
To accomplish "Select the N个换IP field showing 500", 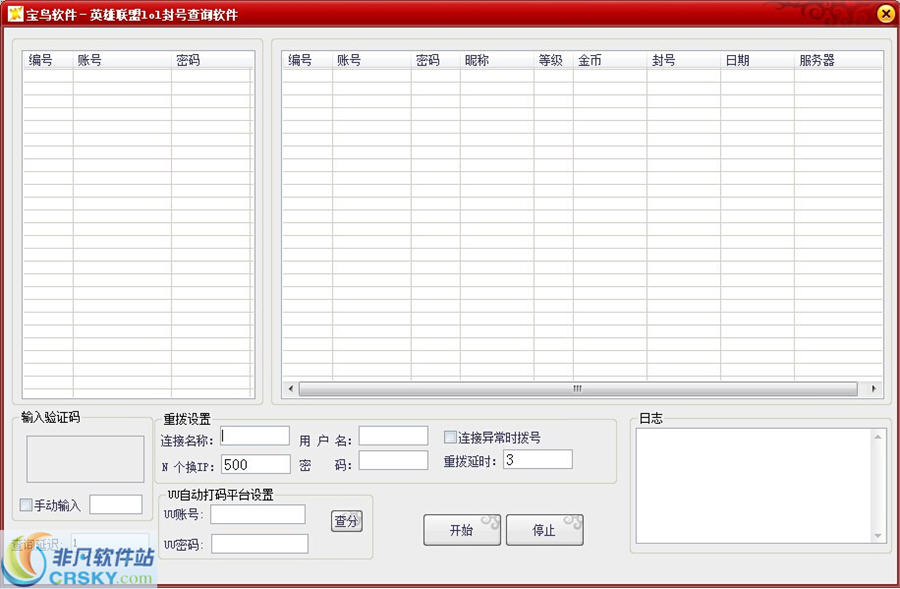I will (x=255, y=464).
